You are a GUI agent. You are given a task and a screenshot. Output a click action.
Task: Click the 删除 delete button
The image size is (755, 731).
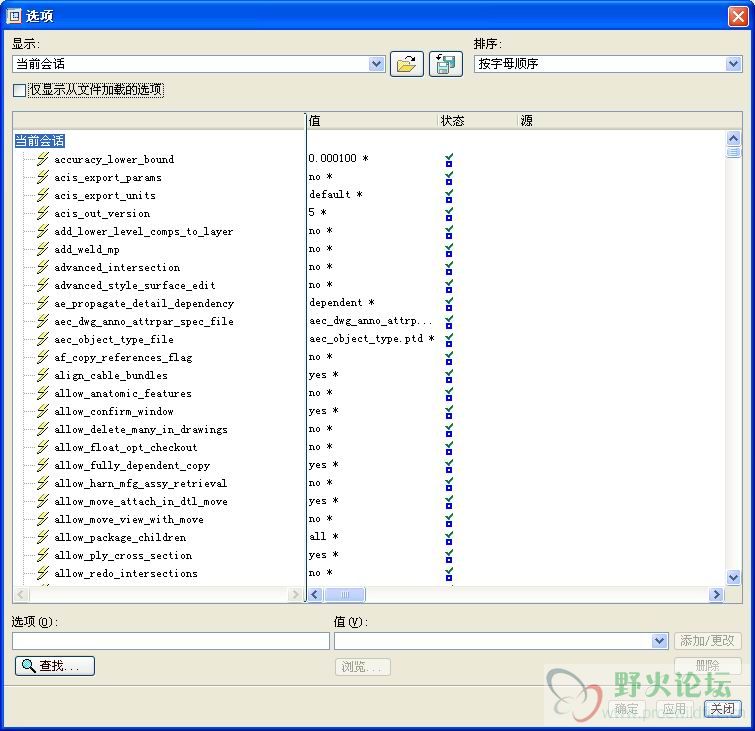707,666
